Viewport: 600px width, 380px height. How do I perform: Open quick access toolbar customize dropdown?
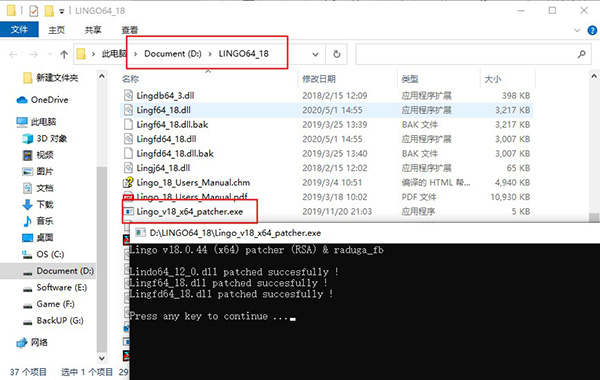coord(62,11)
